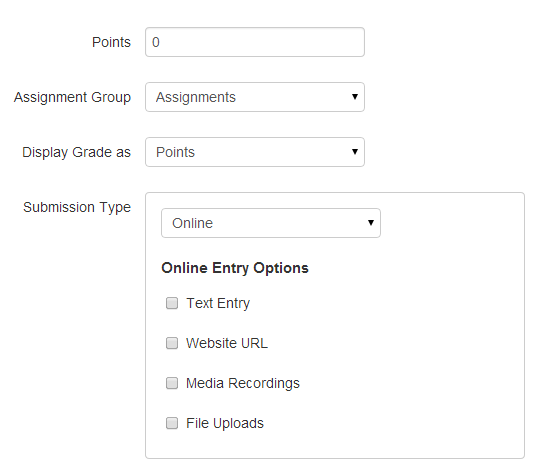Toggle the Media Recordings checkbox
Viewport: 536px width, 466px height.
[172, 383]
